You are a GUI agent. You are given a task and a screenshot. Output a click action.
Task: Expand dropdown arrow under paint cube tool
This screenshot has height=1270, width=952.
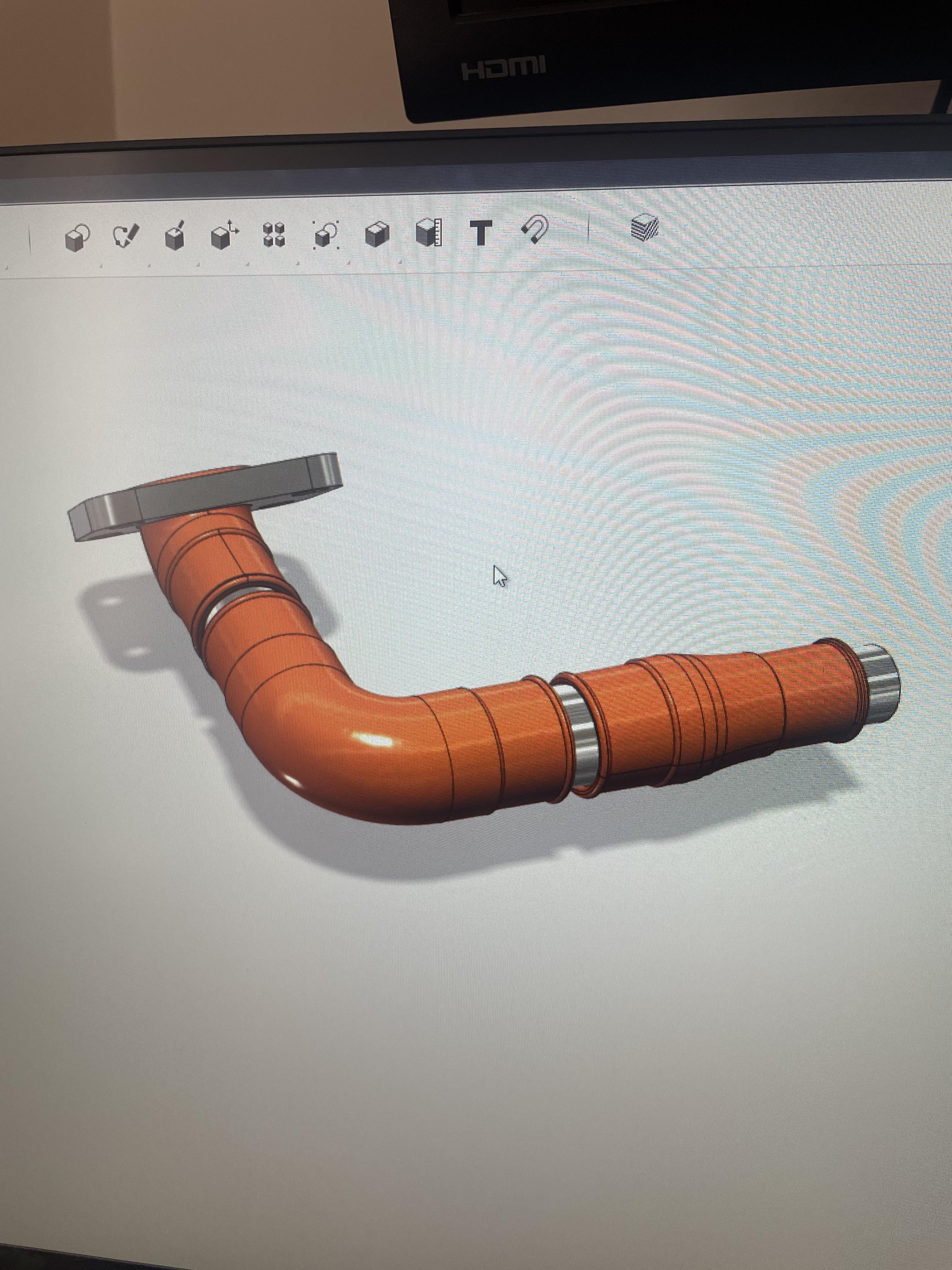(x=198, y=265)
